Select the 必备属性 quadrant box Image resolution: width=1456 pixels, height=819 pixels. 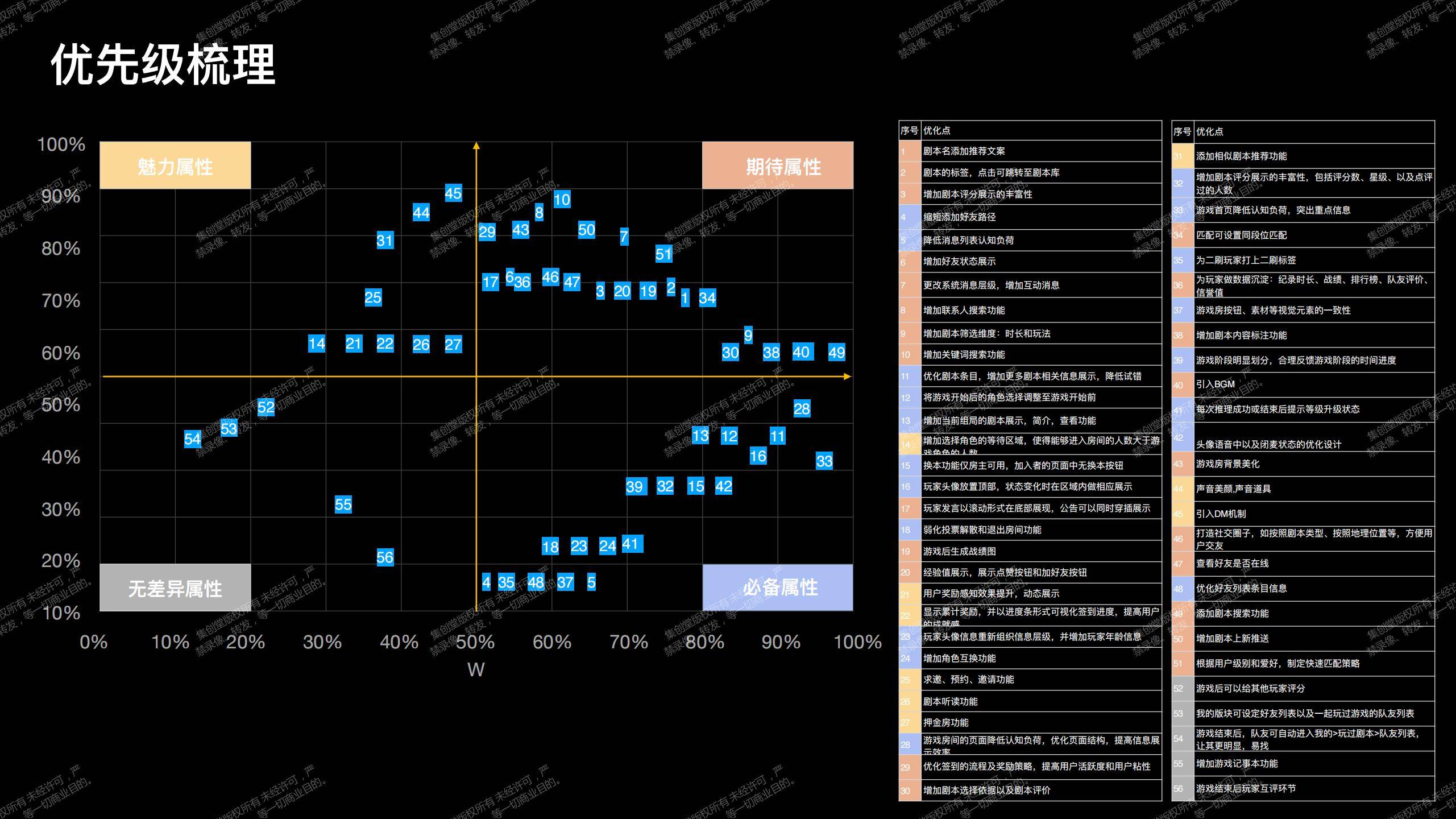777,588
